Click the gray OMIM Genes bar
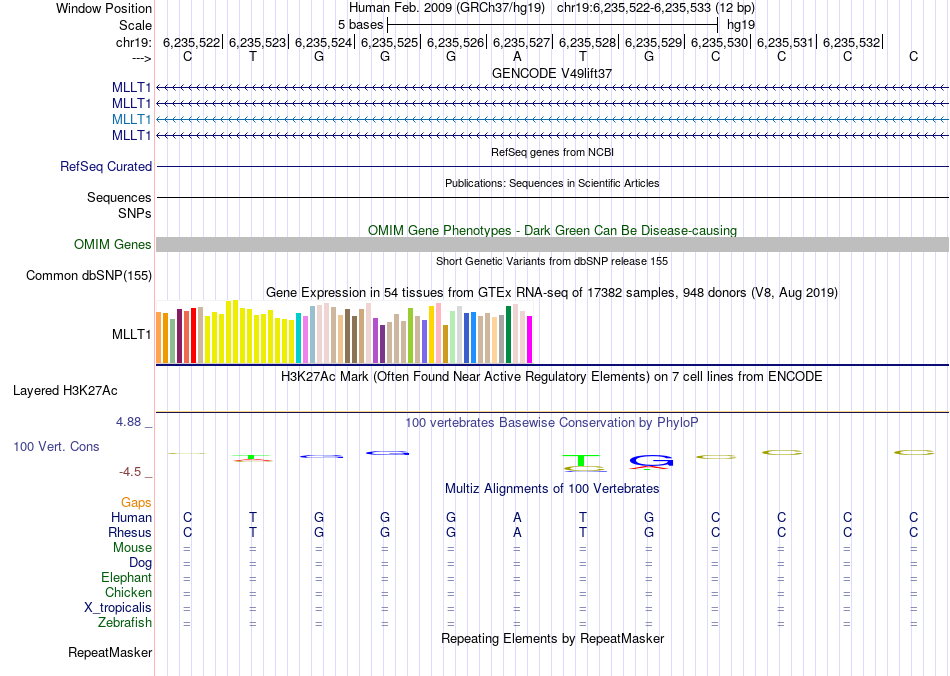This screenshot has height=676, width=950. tap(552, 245)
